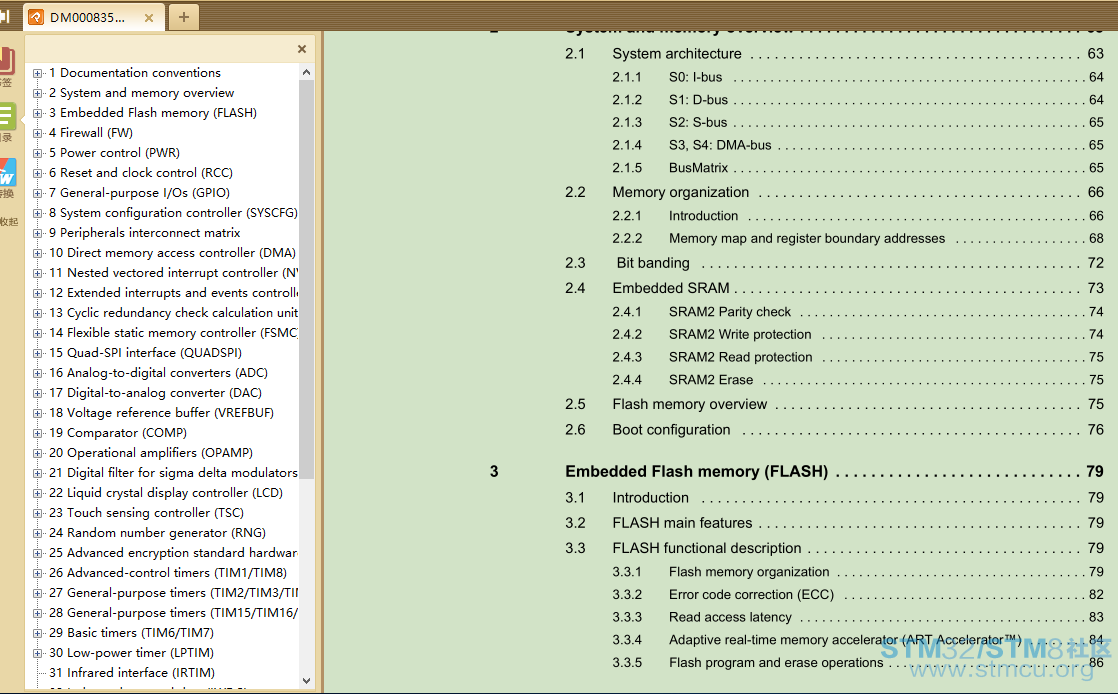Expand 30 Low-power timer node
The image size is (1118, 694).
tap(38, 653)
